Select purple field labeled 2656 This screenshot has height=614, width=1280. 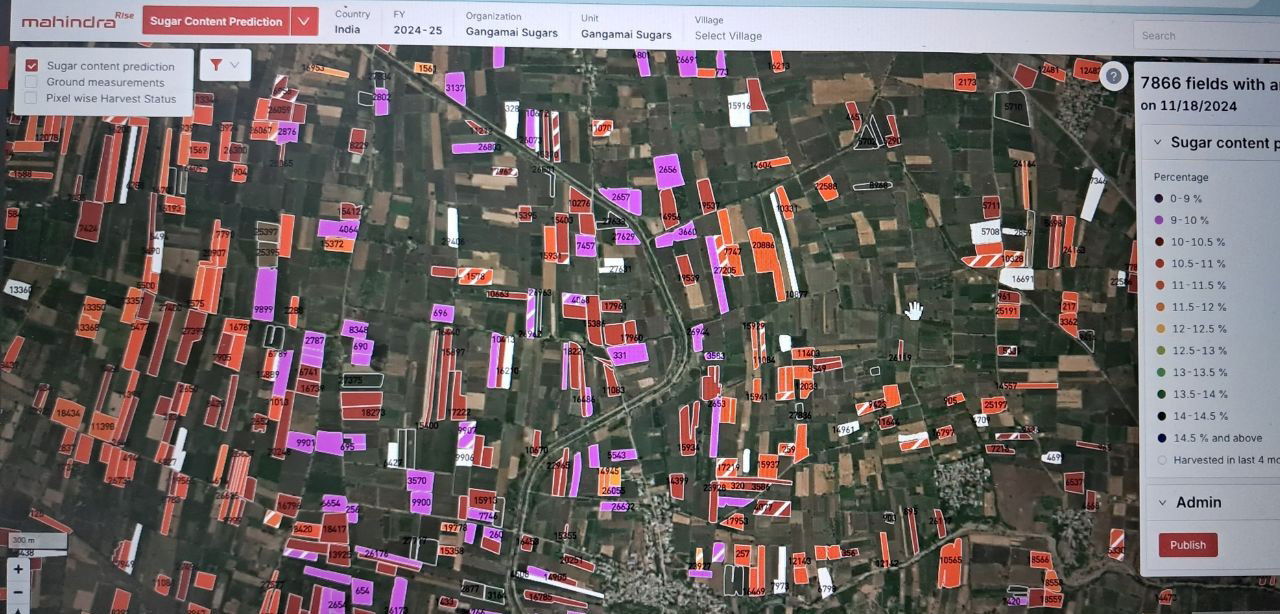[x=667, y=170]
